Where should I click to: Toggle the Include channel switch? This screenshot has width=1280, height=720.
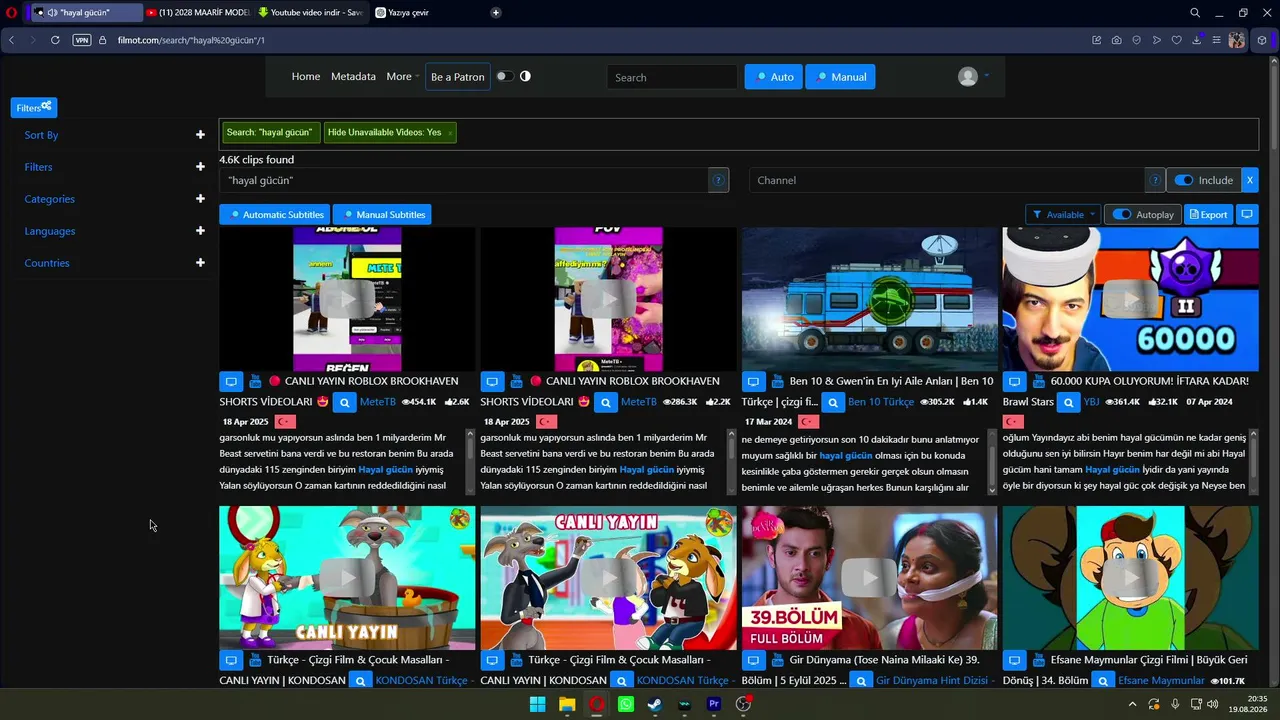pos(1184,180)
